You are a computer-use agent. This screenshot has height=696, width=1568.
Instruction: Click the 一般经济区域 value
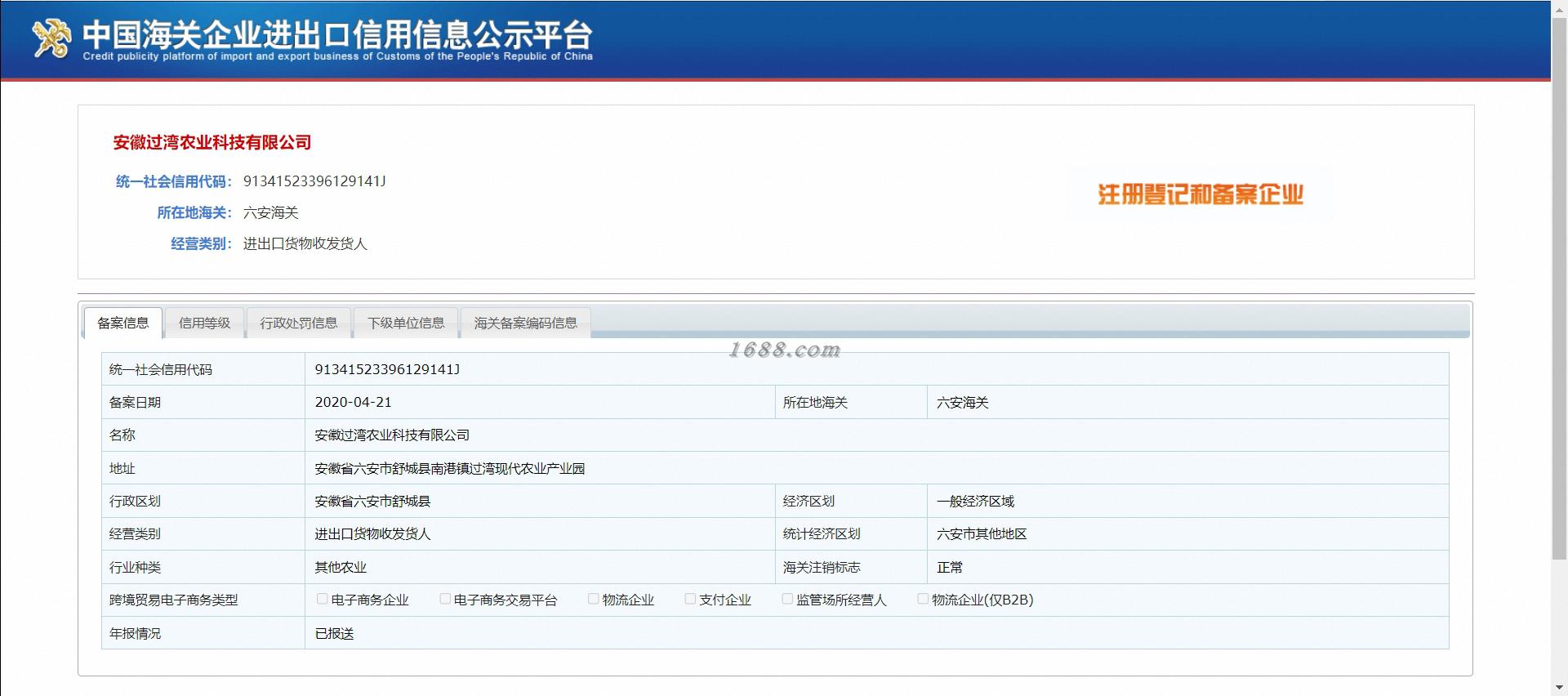976,501
